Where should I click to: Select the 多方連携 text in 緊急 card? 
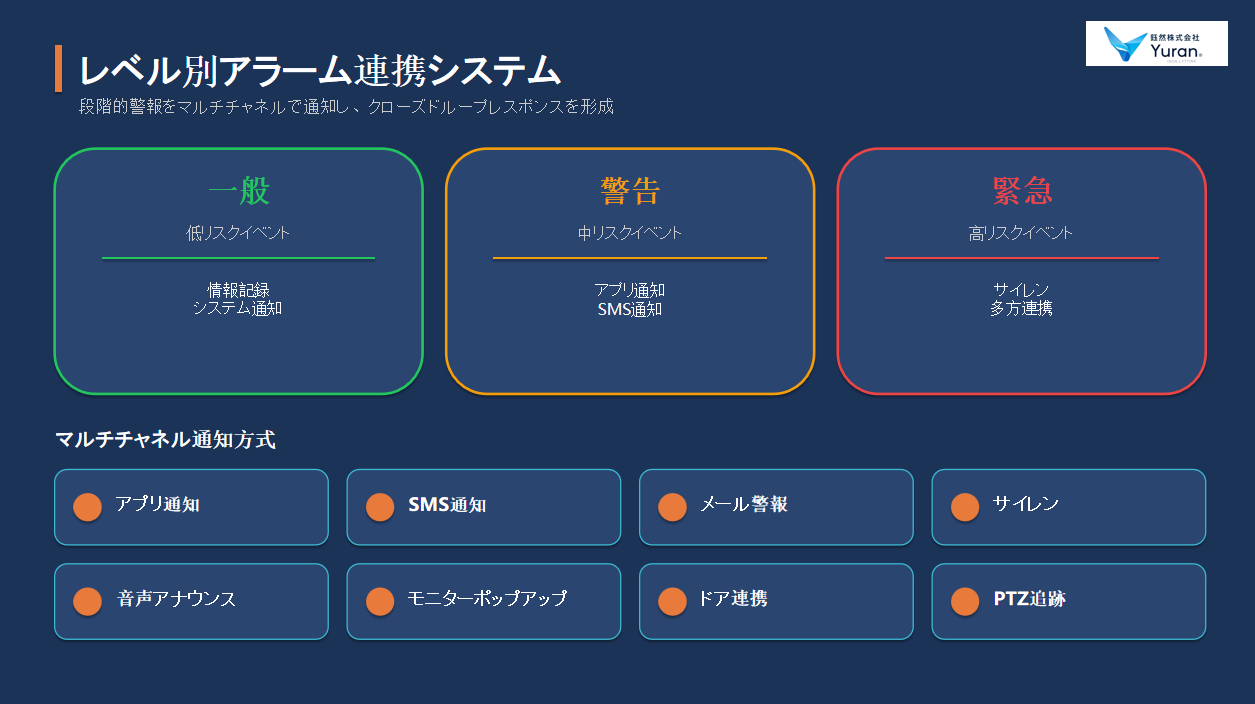(1022, 308)
